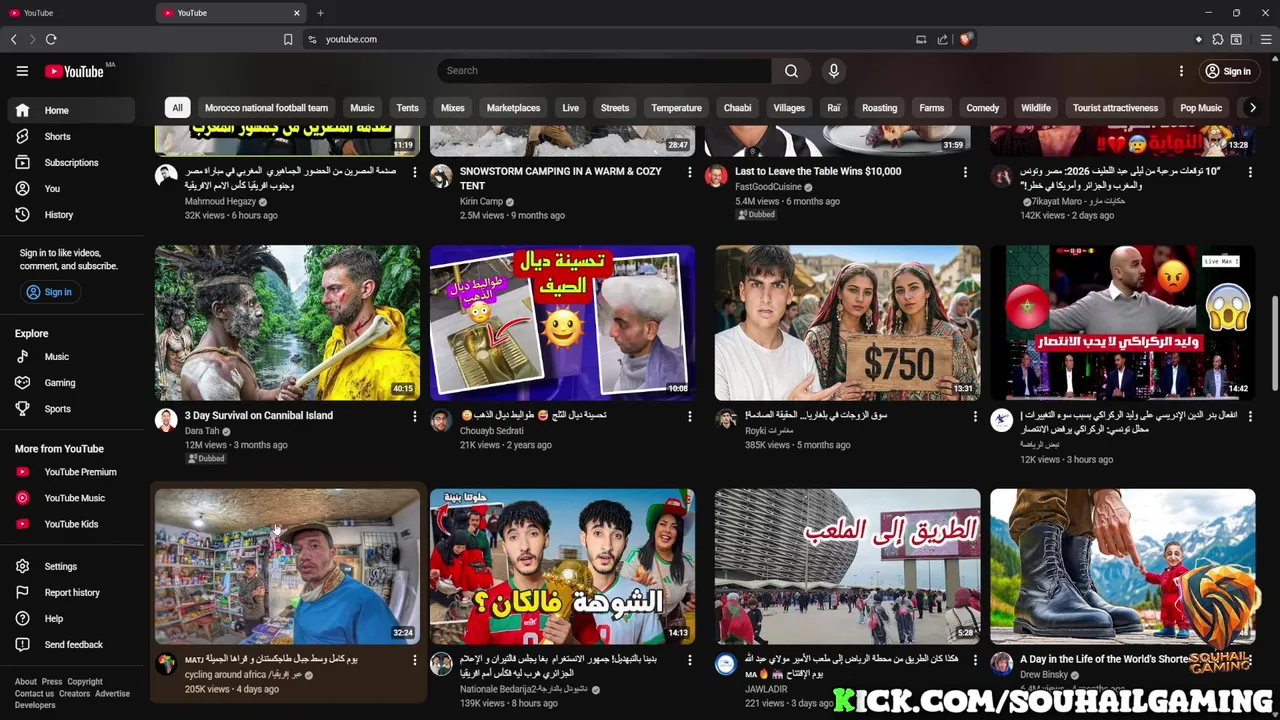1280x720 pixels.
Task: Open the new tab plus button
Action: click(x=320, y=13)
